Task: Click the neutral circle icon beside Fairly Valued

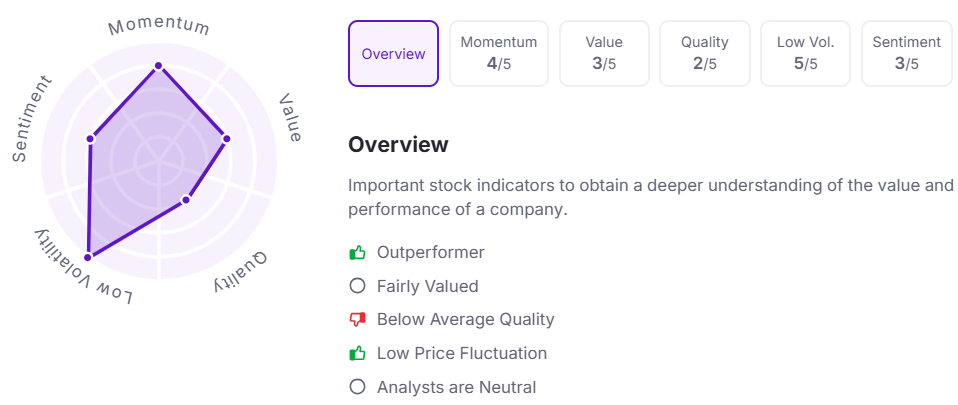Action: [357, 286]
